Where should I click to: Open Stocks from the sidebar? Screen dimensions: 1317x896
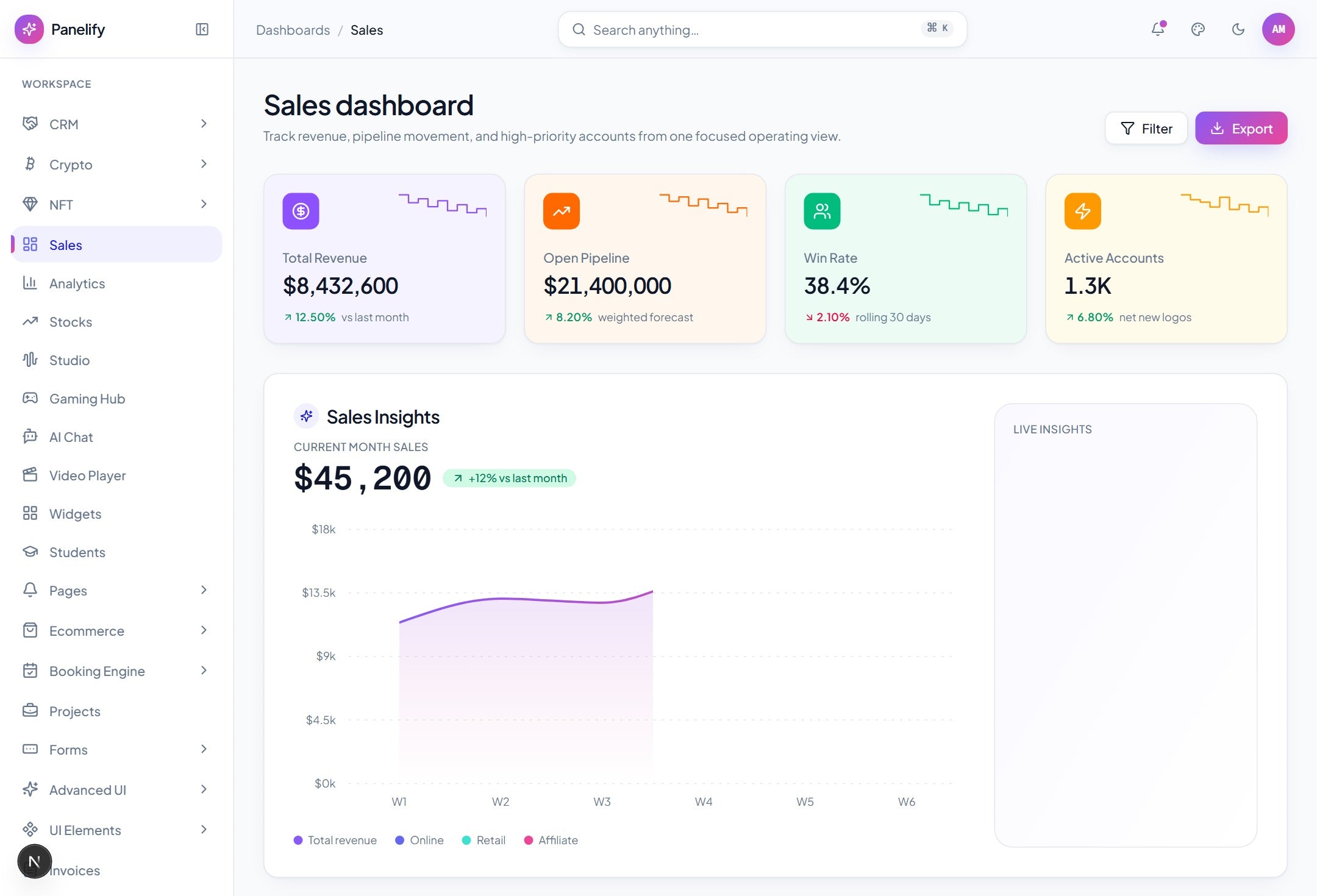coord(116,321)
